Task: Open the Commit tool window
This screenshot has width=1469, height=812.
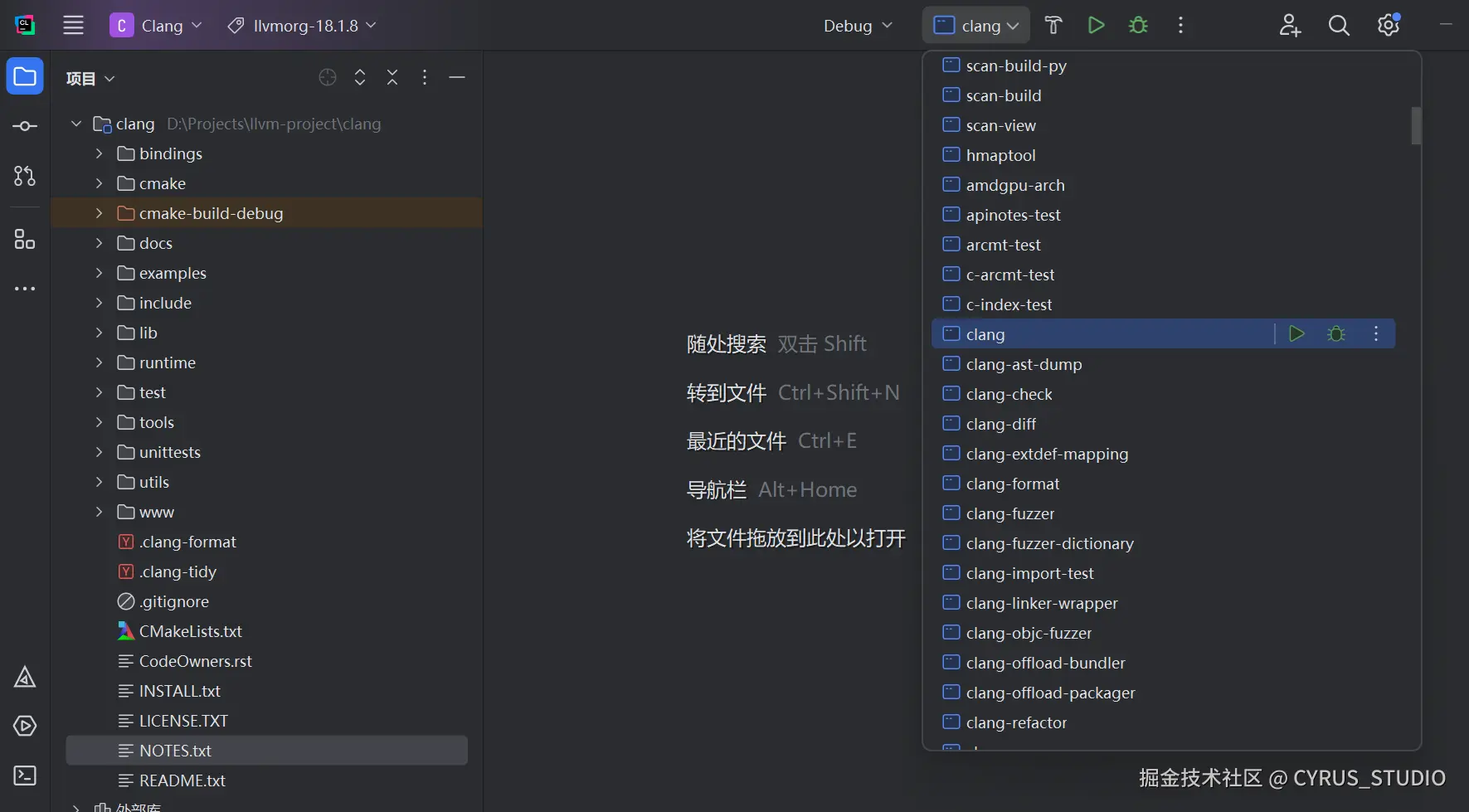Action: tap(25, 126)
